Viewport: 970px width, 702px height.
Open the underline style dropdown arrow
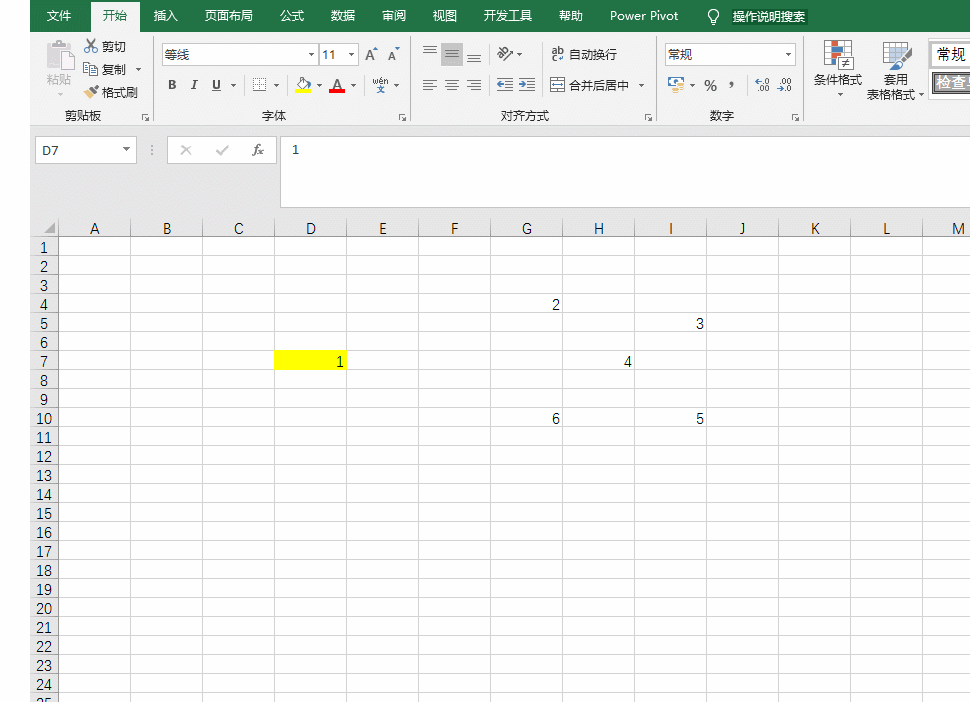[233, 85]
